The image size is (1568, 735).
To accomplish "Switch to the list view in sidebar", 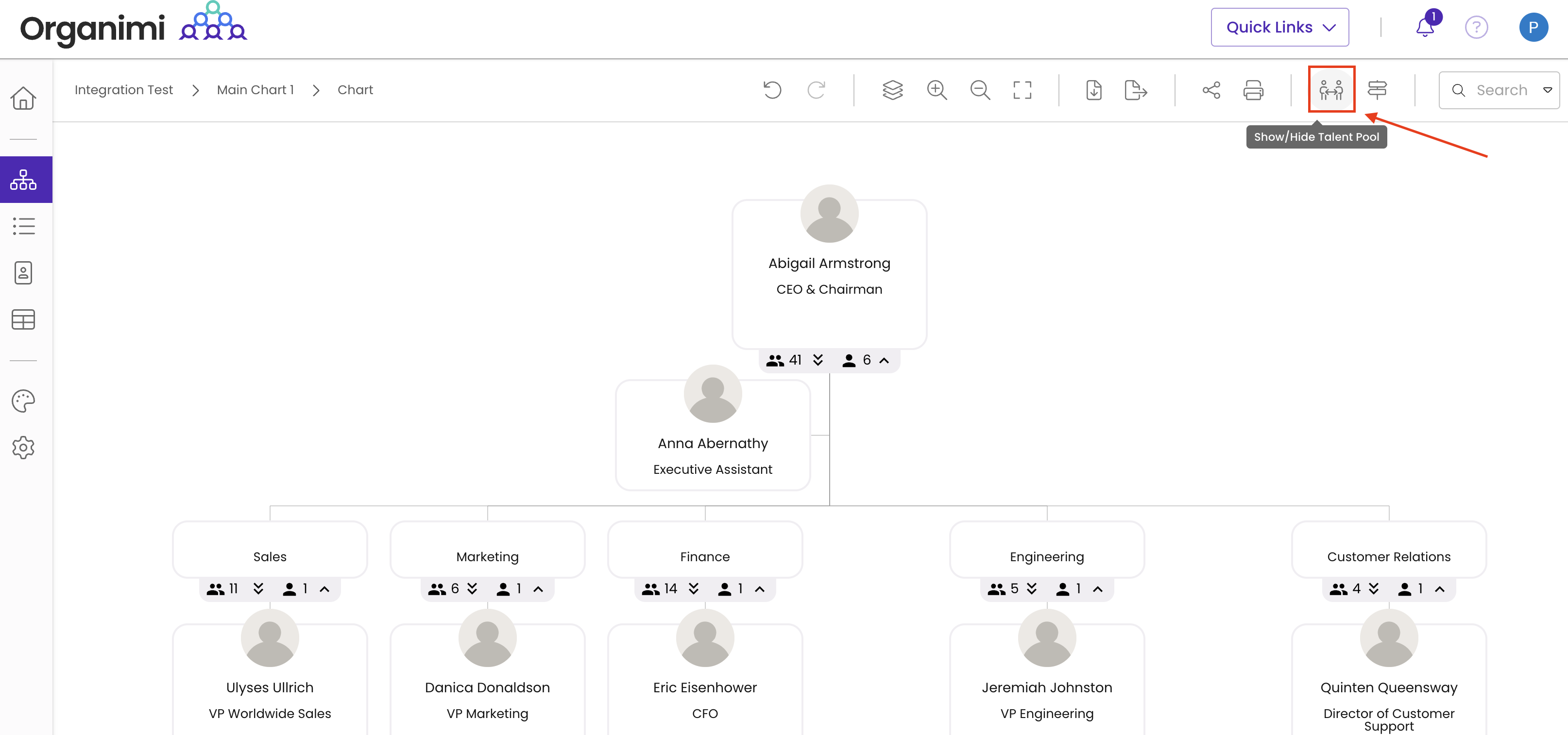I will click(23, 226).
